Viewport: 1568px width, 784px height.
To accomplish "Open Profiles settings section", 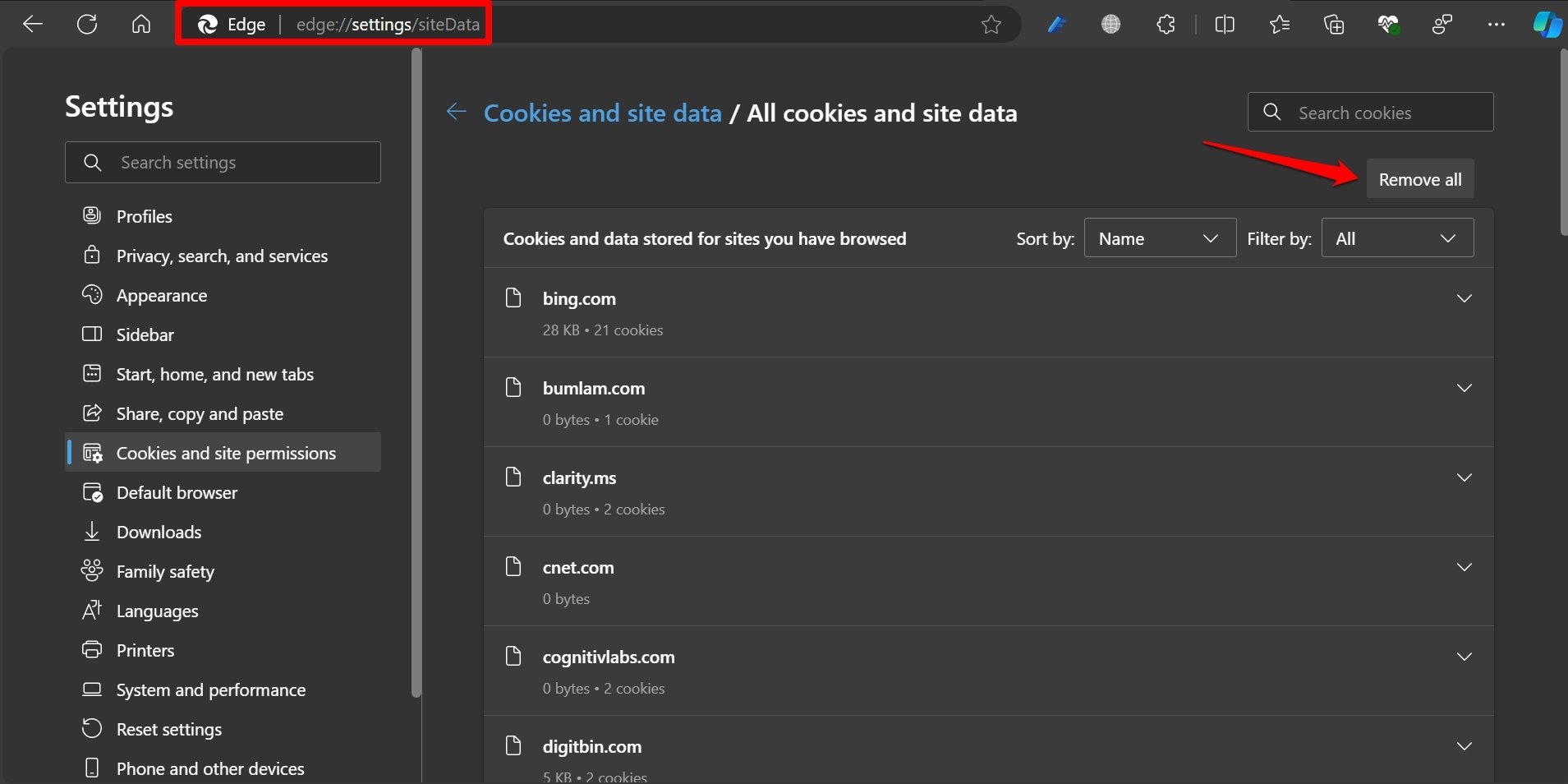I will (223, 216).
